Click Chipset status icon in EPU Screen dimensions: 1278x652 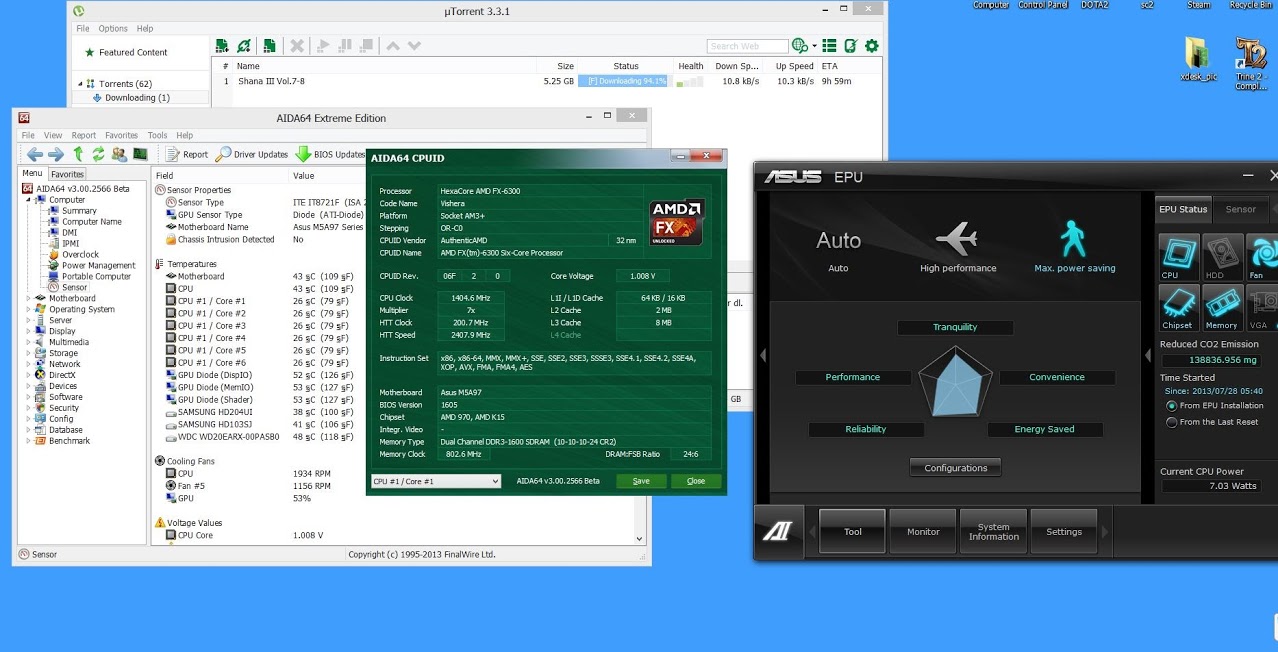1179,308
